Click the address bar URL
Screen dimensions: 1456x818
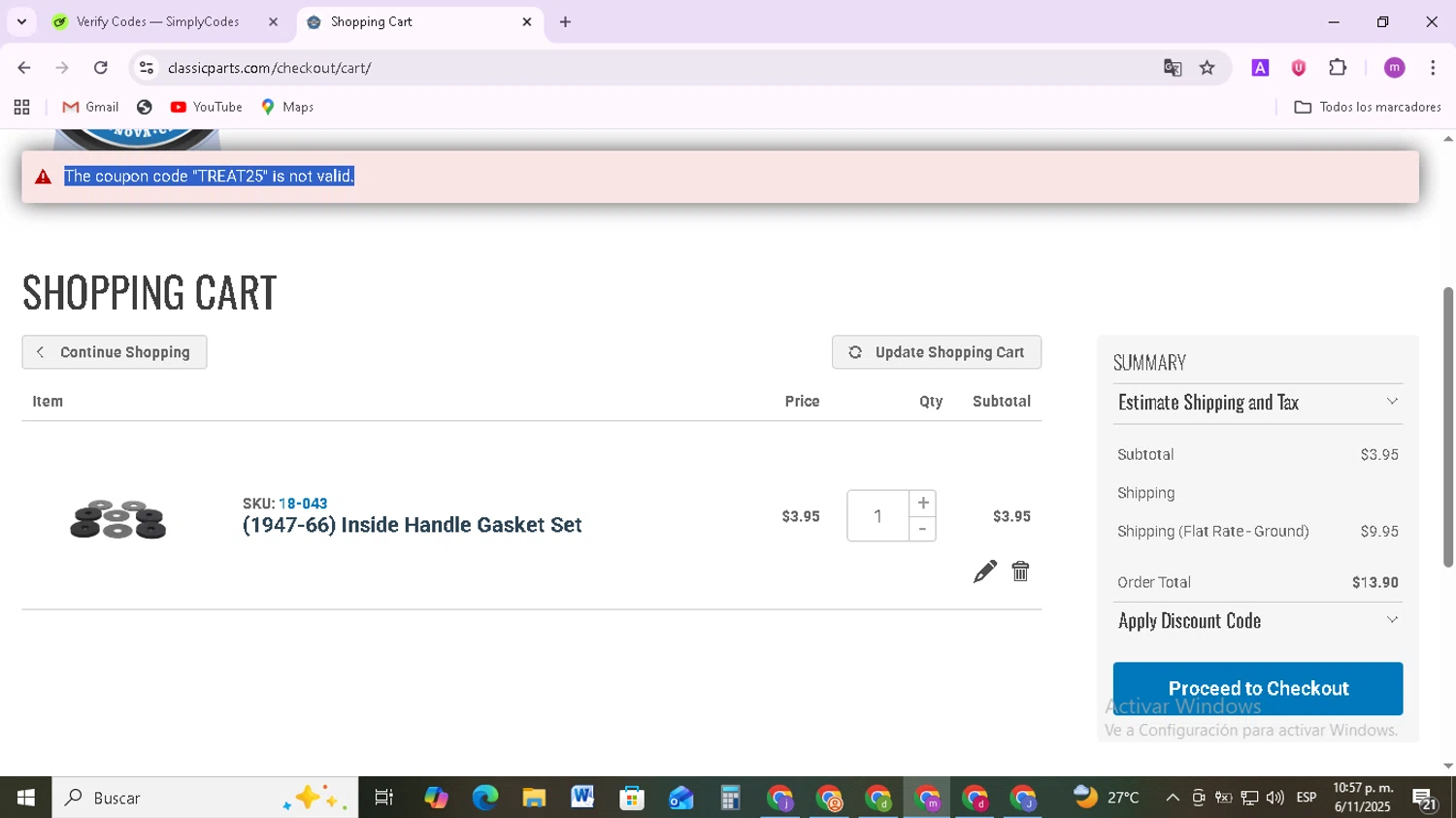[x=269, y=68]
